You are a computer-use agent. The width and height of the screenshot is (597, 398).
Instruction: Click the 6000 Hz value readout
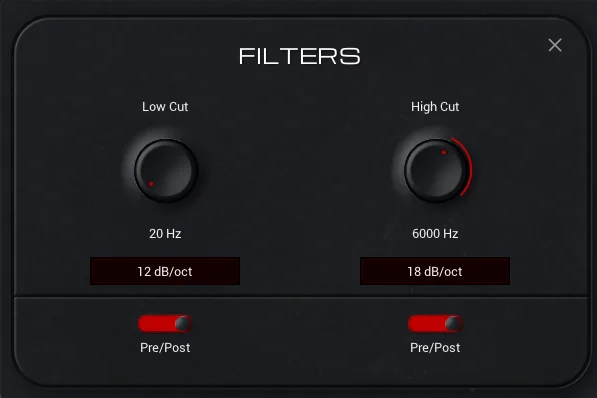click(x=435, y=233)
